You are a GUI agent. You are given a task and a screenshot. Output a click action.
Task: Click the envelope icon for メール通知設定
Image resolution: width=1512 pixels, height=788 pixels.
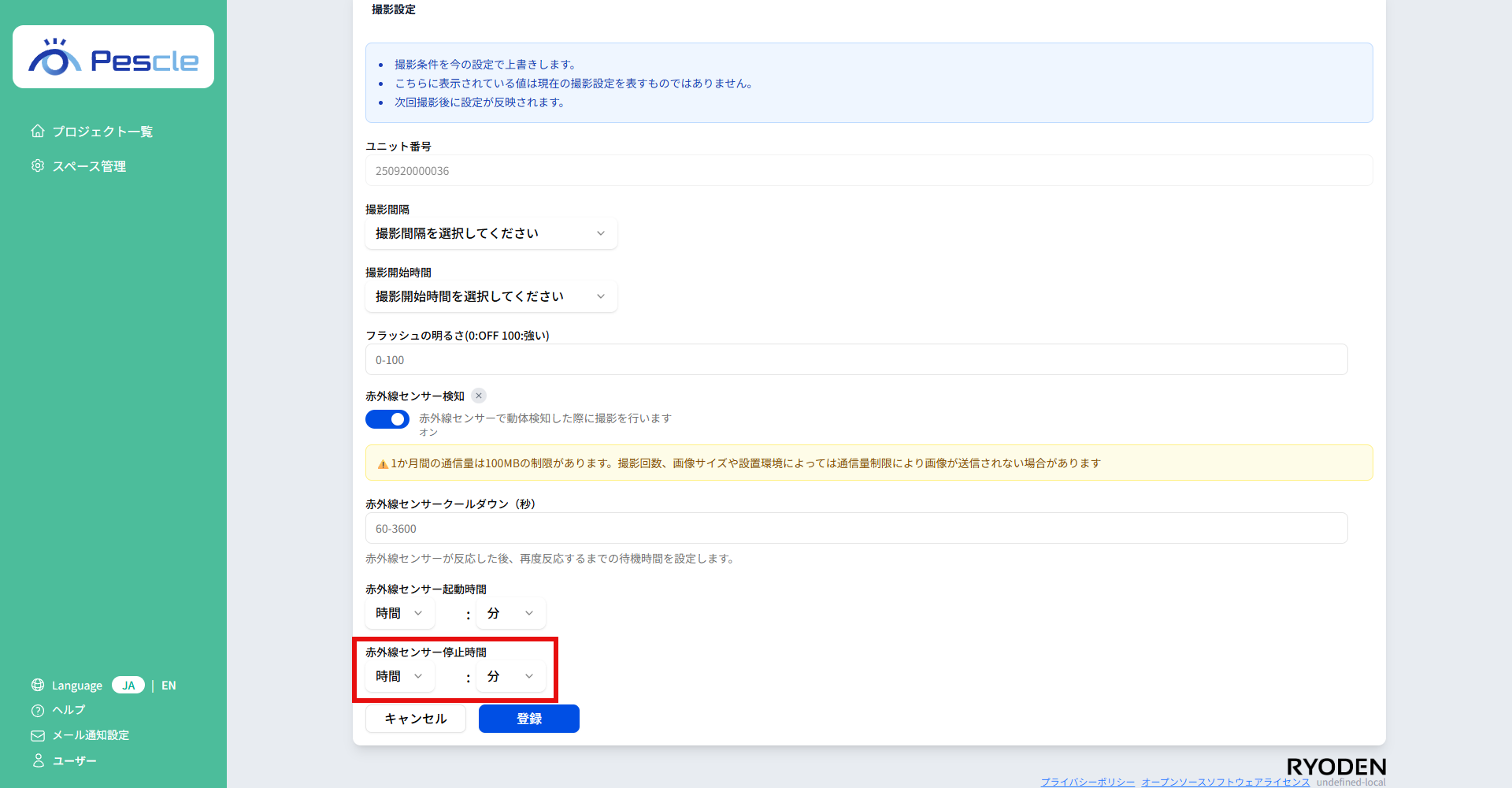tap(38, 735)
